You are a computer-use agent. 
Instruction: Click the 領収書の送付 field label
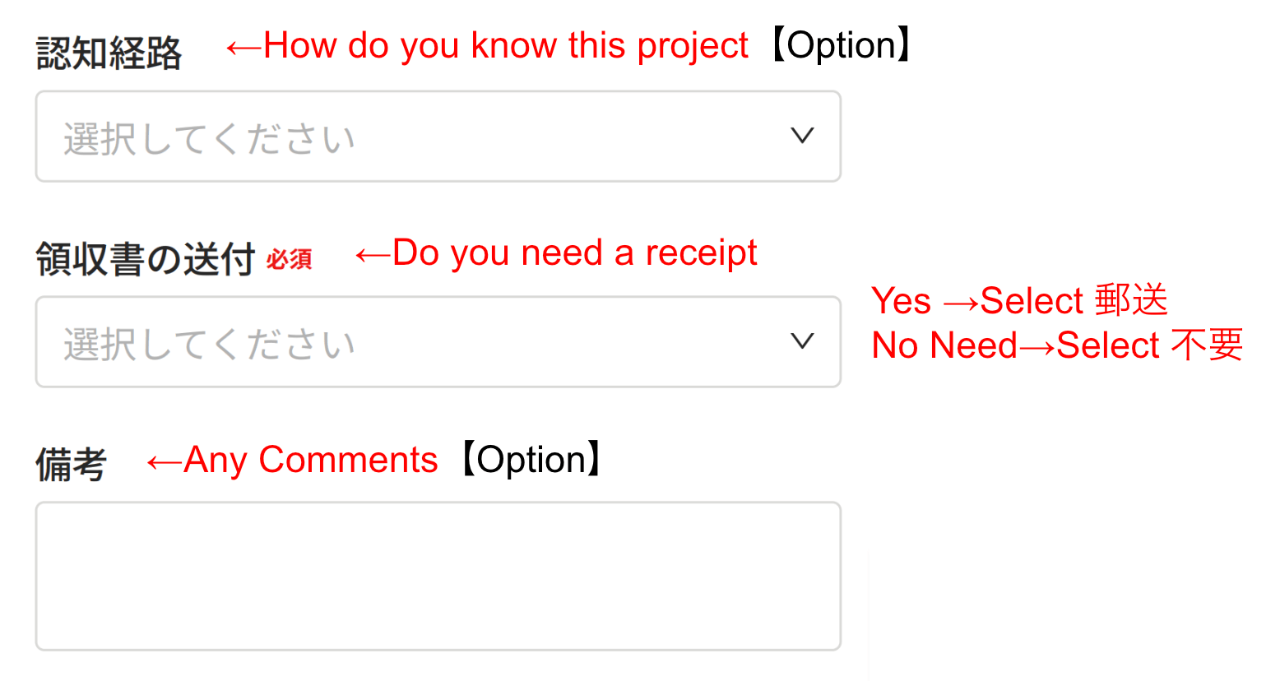pyautogui.click(x=146, y=259)
